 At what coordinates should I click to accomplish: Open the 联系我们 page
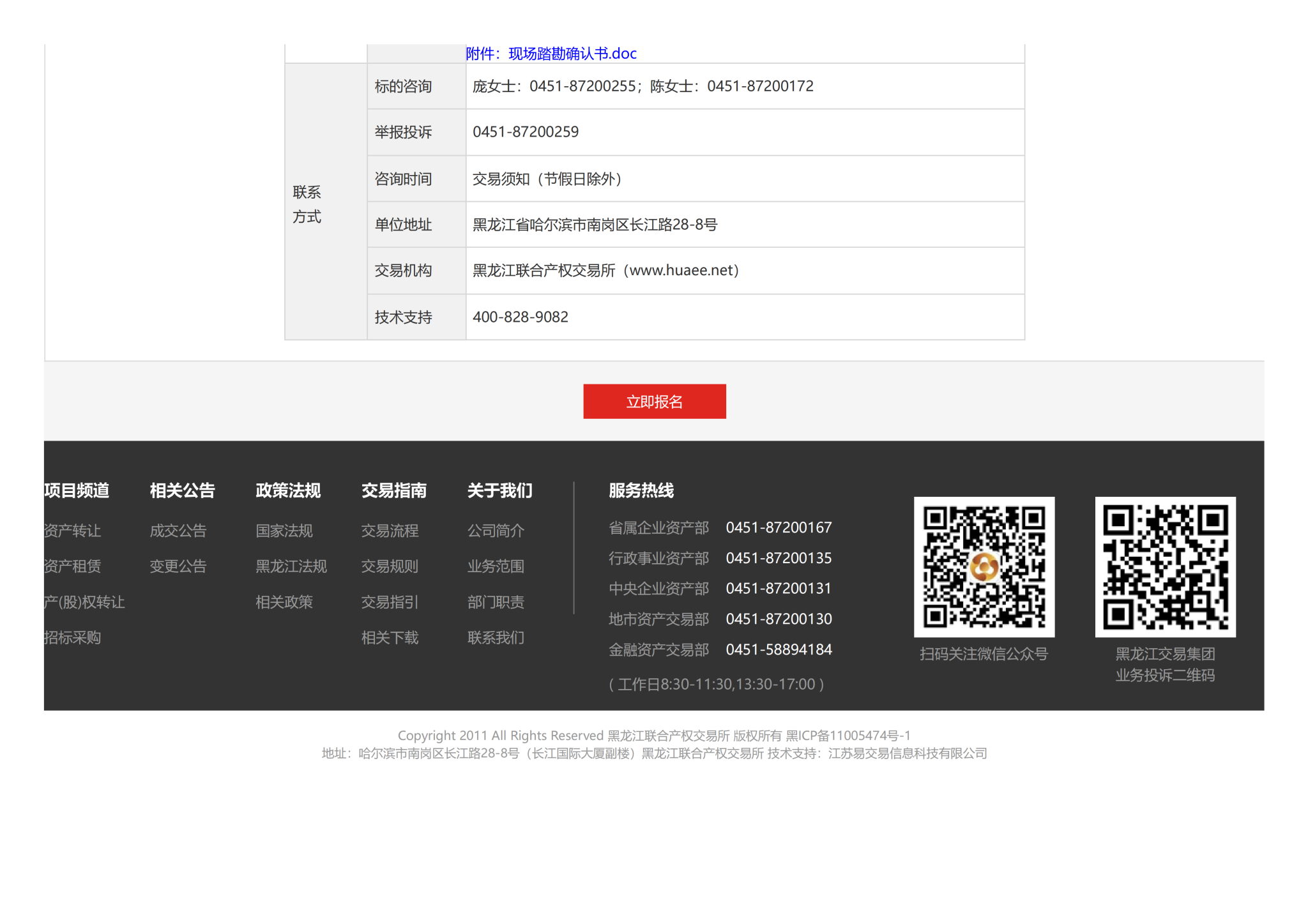[x=496, y=638]
